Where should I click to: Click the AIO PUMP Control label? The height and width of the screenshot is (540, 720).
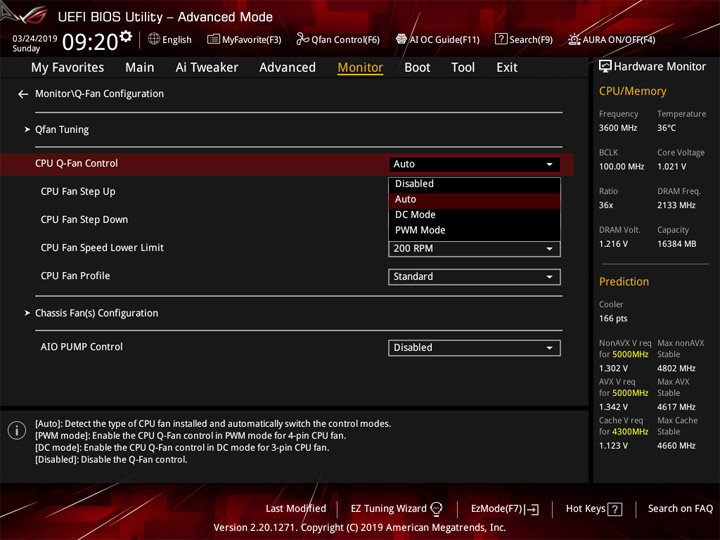(82, 347)
